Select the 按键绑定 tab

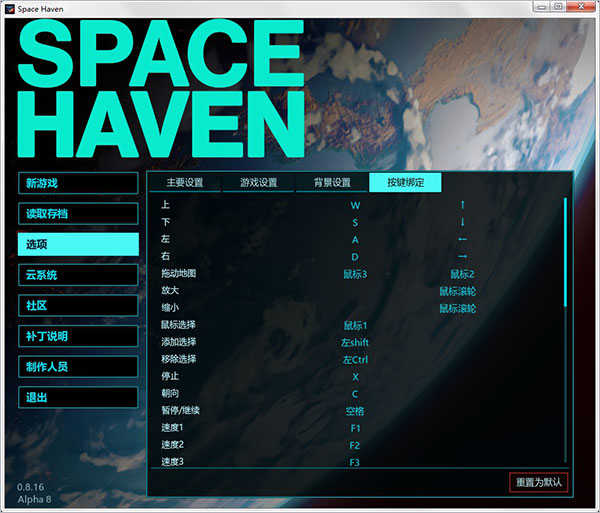(405, 183)
